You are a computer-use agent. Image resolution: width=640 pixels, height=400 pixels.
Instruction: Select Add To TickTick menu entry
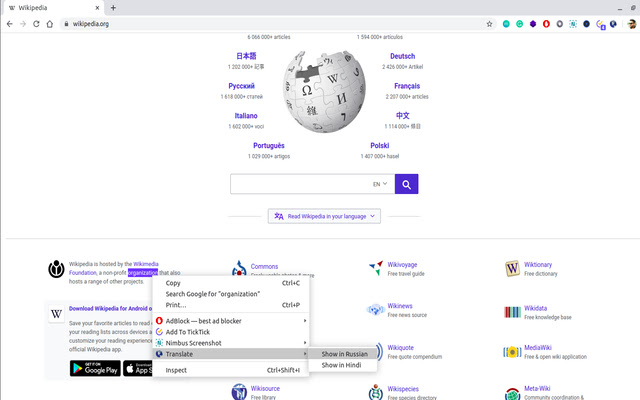pos(188,331)
